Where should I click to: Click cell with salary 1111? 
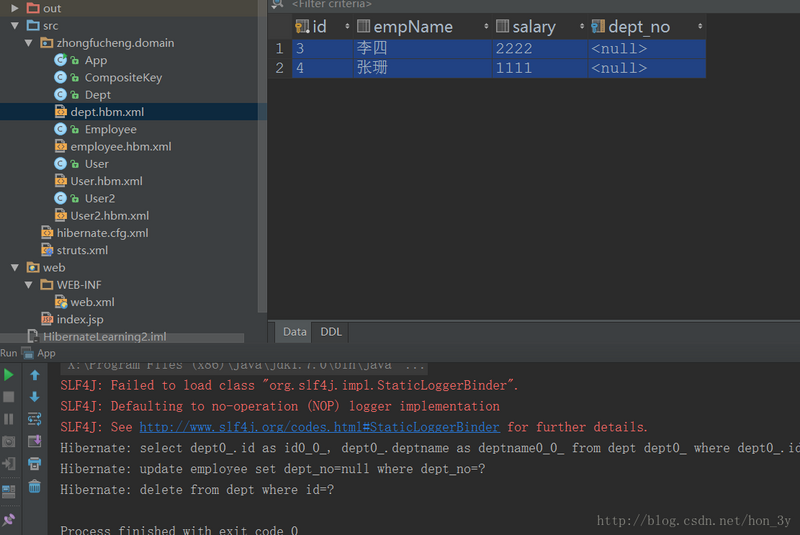click(x=540, y=68)
